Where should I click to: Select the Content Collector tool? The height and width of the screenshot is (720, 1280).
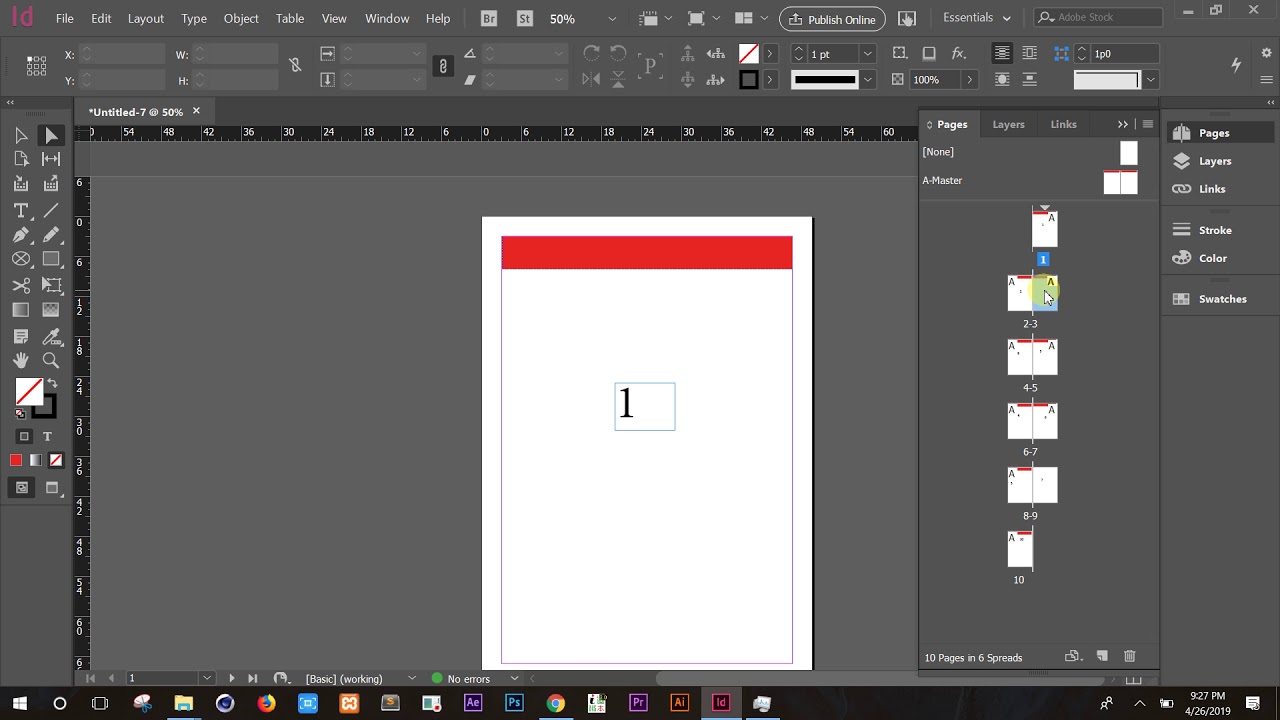(x=21, y=184)
